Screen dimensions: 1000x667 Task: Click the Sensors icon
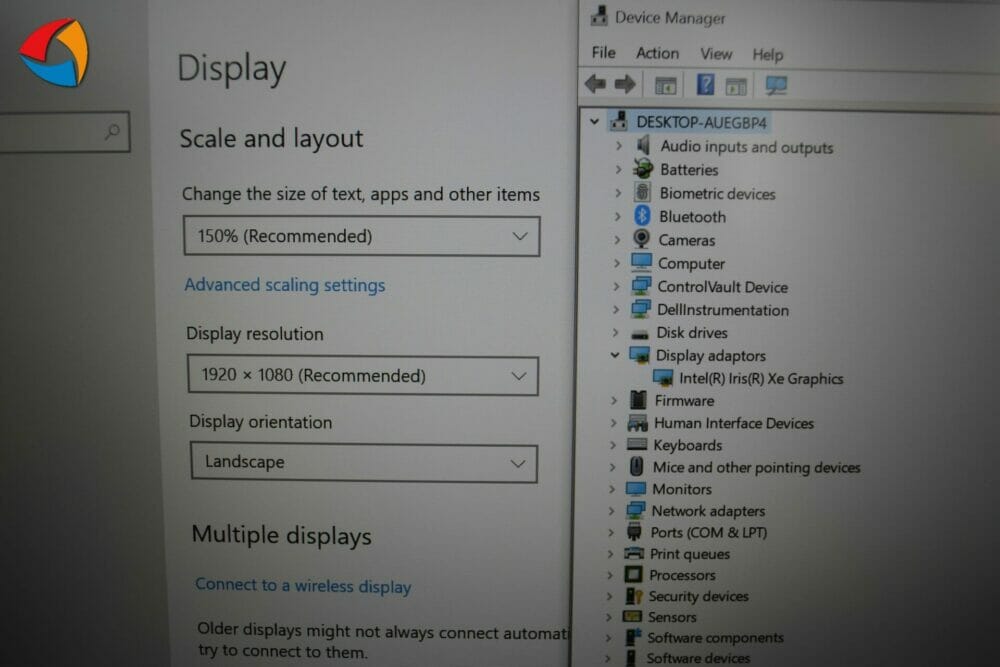tap(632, 616)
